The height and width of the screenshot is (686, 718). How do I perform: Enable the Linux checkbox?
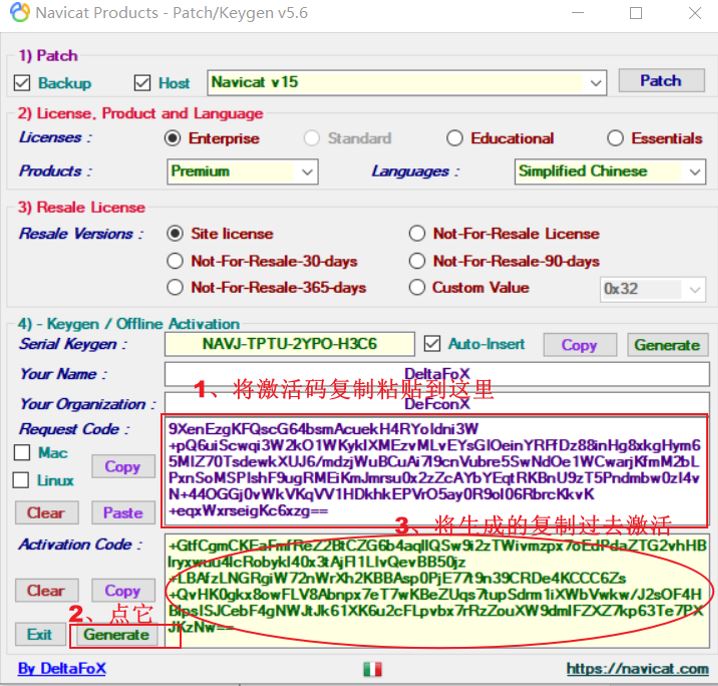pos(20,480)
